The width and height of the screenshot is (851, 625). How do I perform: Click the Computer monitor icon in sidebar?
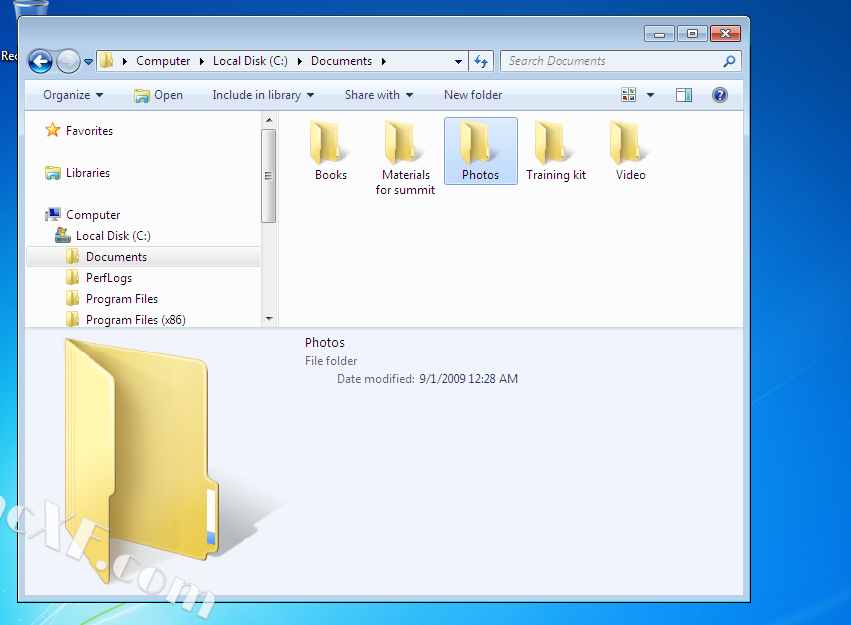click(53, 214)
